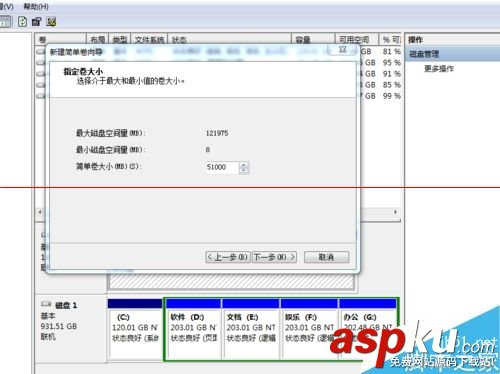Click the 布局 column header
Image resolution: width=500 pixels, height=374 pixels.
[x=97, y=40]
